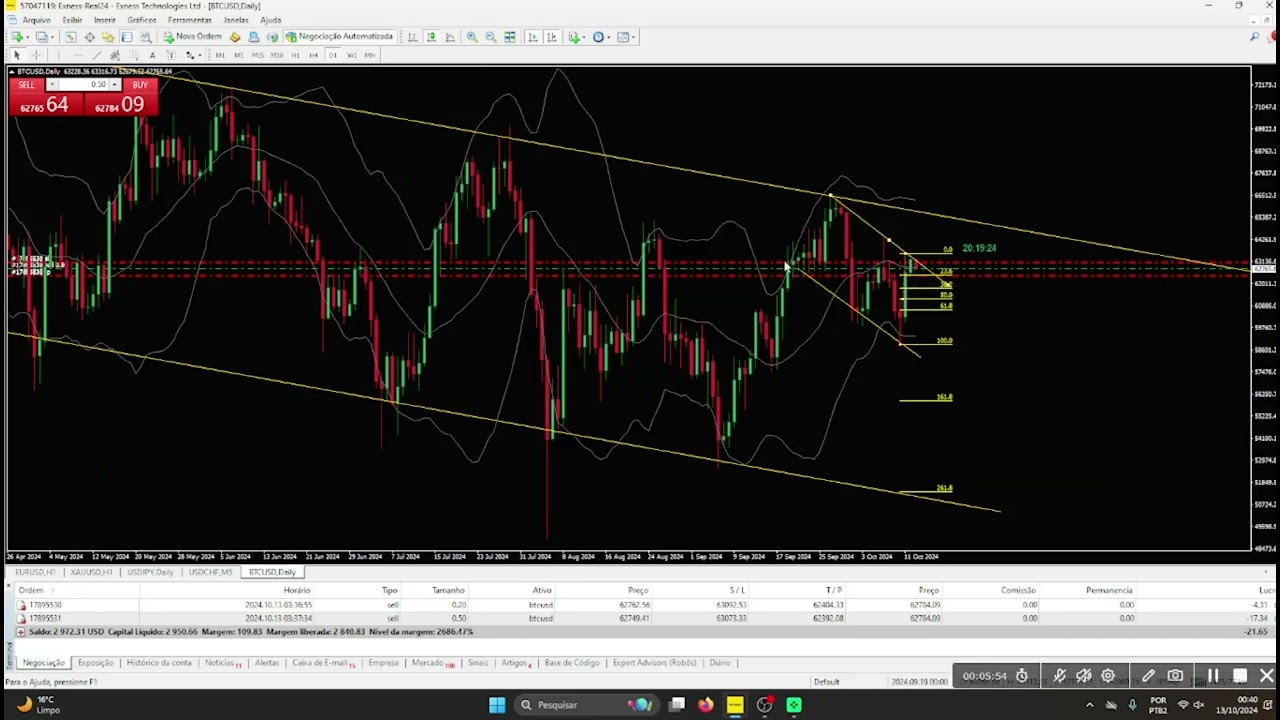1280x720 pixels.
Task: Open the Market Watch panel icon
Action: [x=70, y=37]
